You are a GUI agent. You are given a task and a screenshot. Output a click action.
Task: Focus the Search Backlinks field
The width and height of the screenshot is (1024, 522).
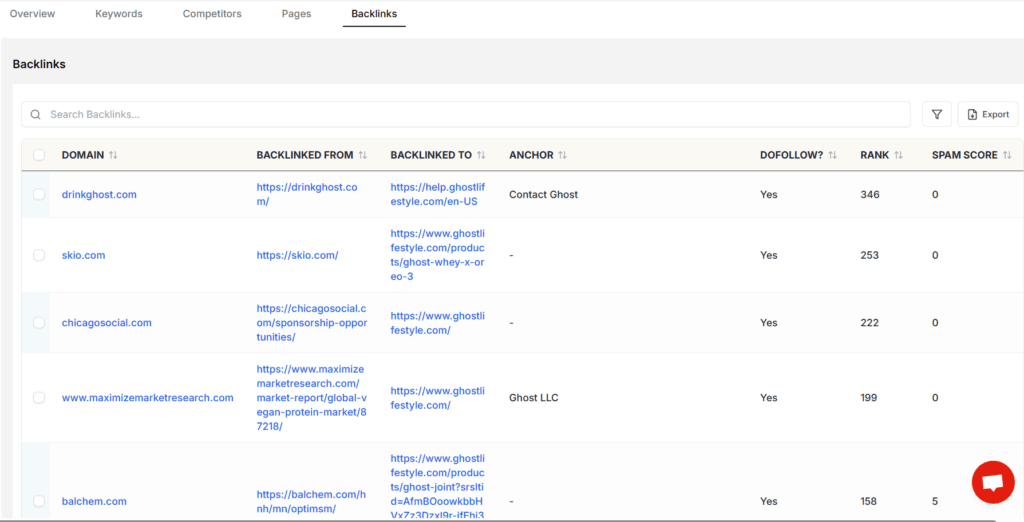tap(466, 114)
